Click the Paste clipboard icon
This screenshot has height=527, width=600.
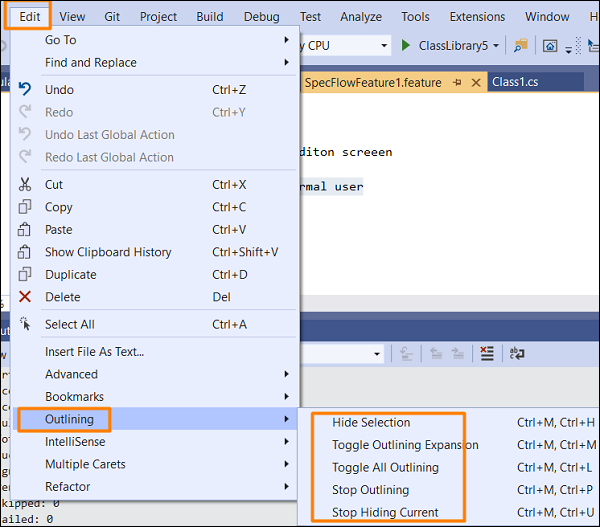coord(24,229)
